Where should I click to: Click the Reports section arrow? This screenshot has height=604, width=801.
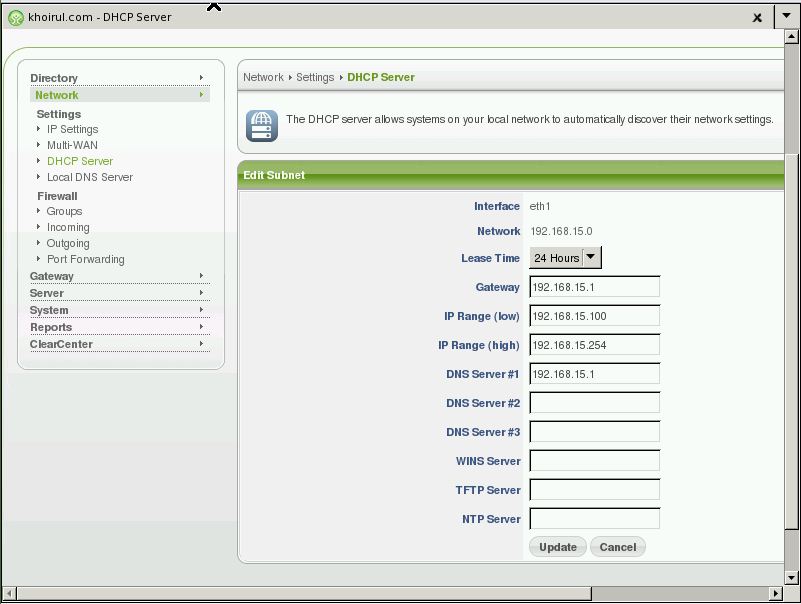click(201, 327)
